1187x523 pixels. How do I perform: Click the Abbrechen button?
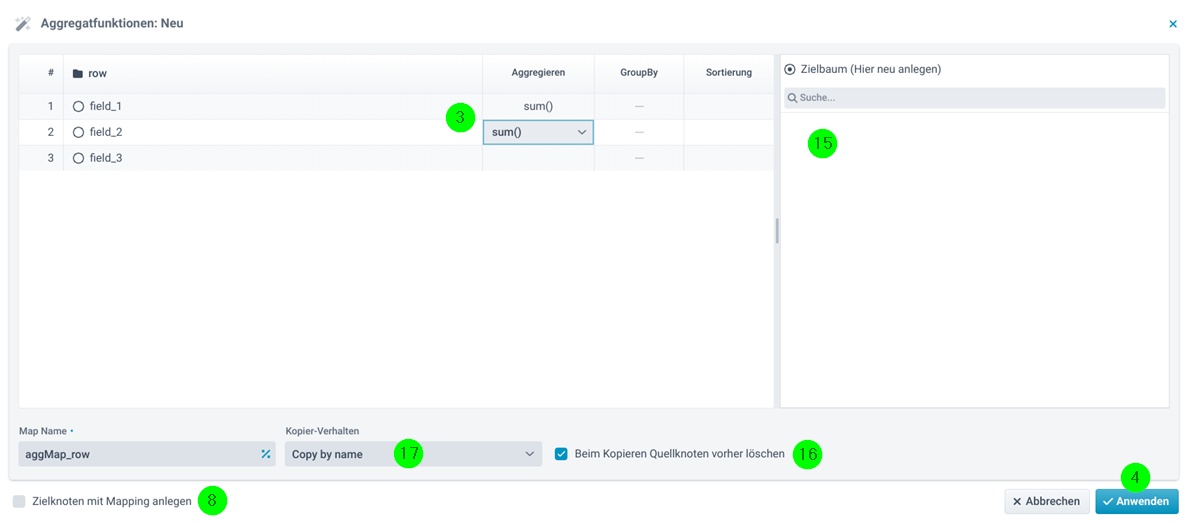(x=1047, y=501)
